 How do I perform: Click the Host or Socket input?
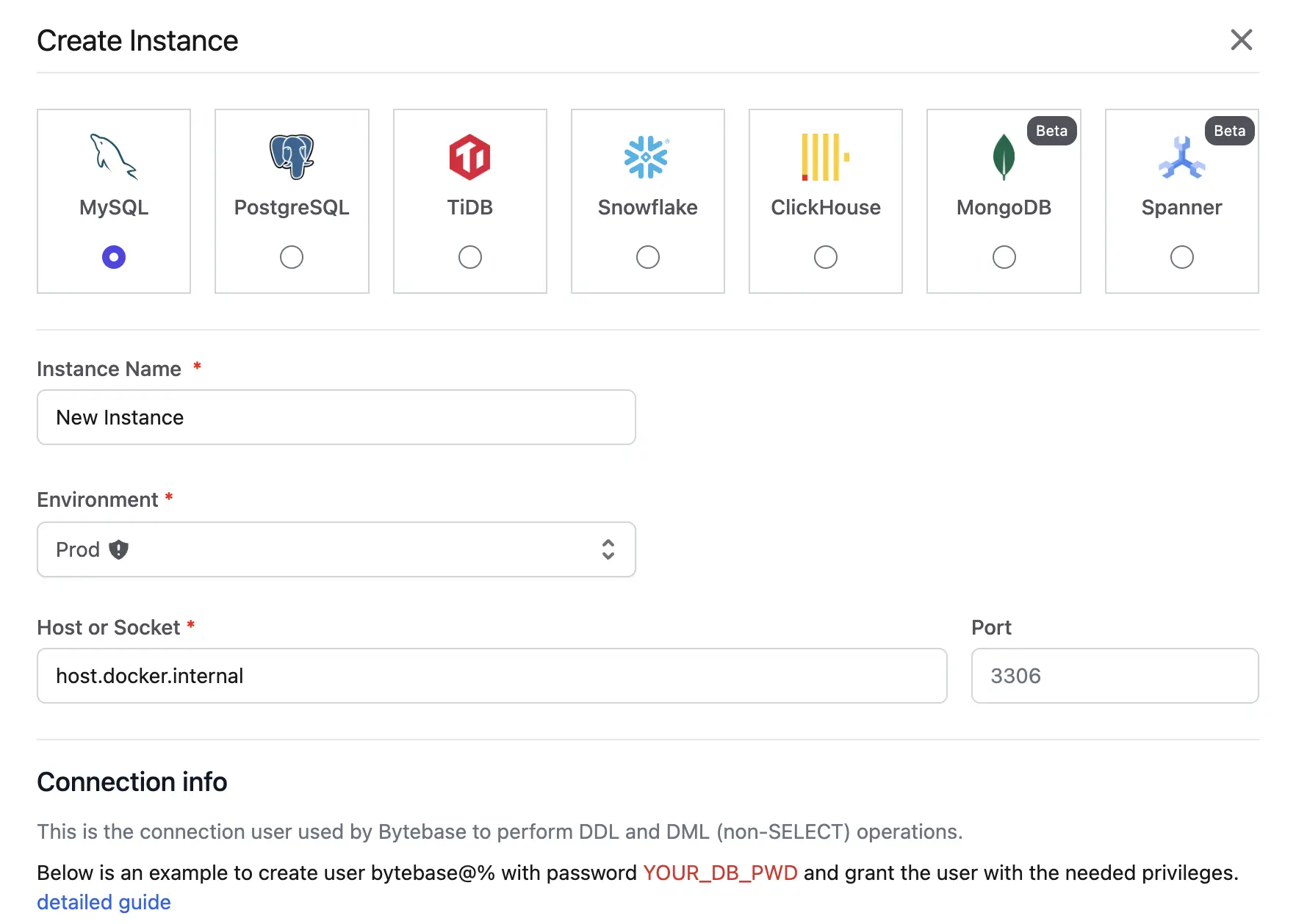tap(492, 676)
